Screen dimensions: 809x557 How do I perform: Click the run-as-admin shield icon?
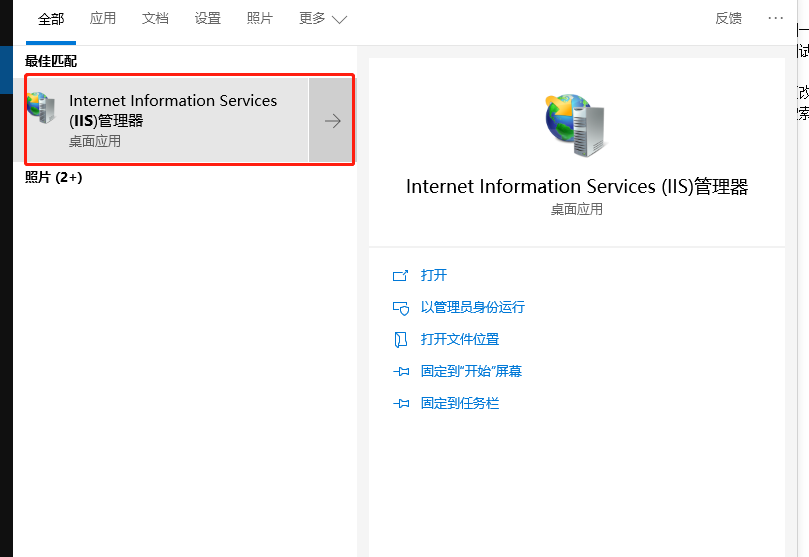(401, 308)
